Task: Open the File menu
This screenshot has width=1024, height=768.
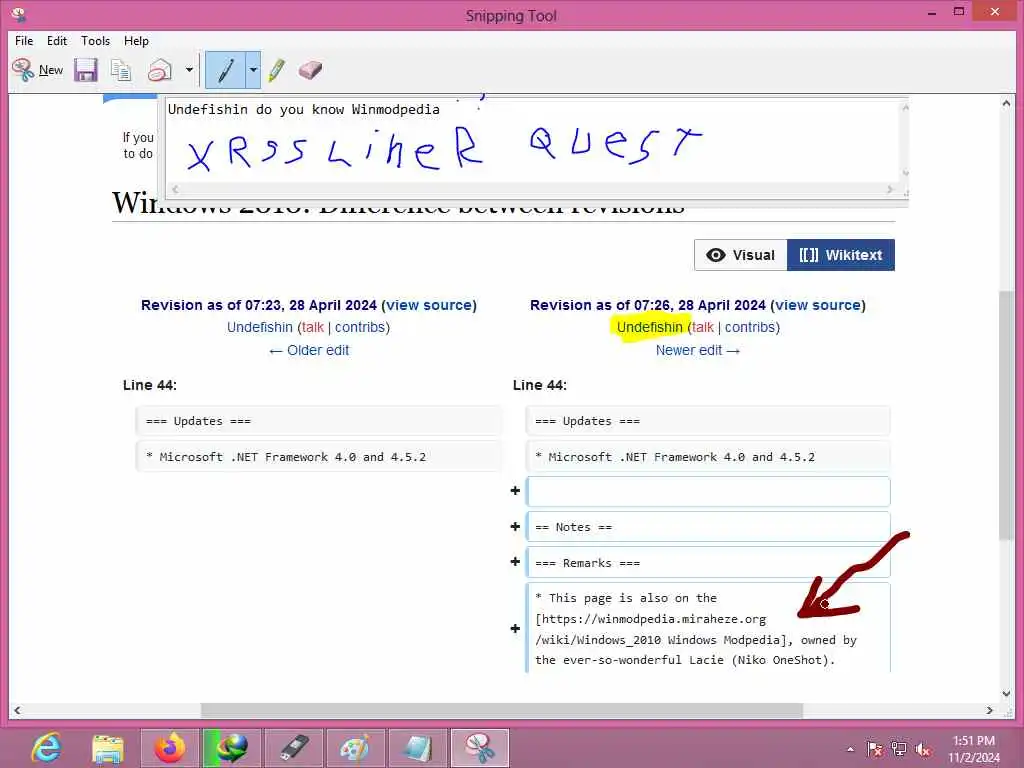Action: (24, 40)
